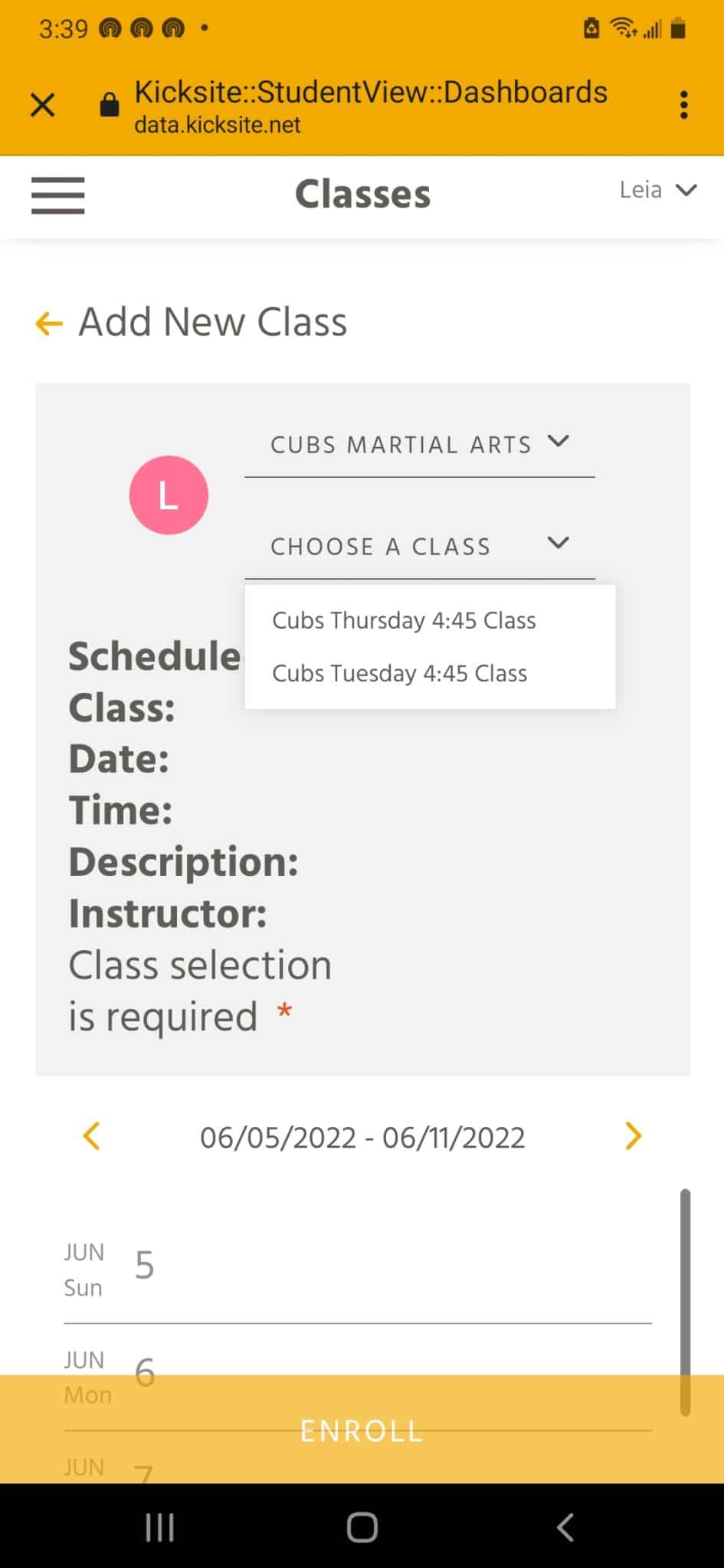724x1568 pixels.
Task: Expand the Leia user account dropdown
Action: click(658, 190)
